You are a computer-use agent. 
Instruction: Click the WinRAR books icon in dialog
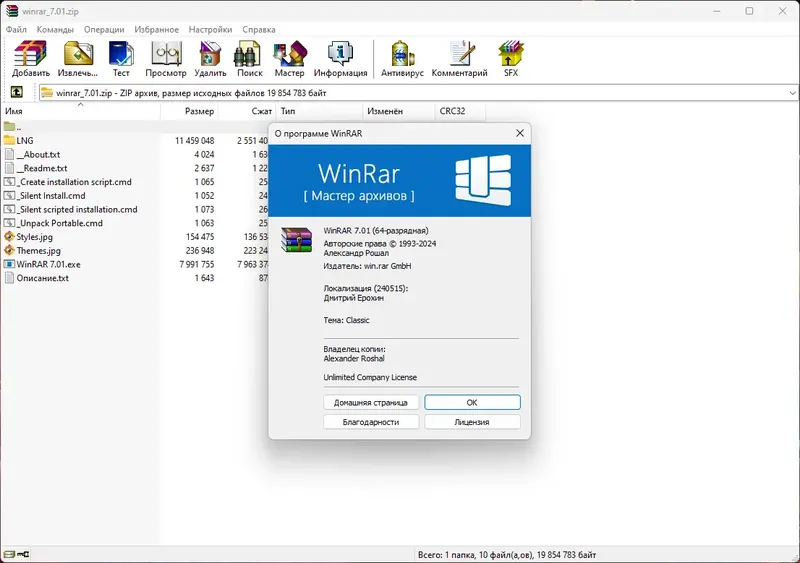(296, 240)
